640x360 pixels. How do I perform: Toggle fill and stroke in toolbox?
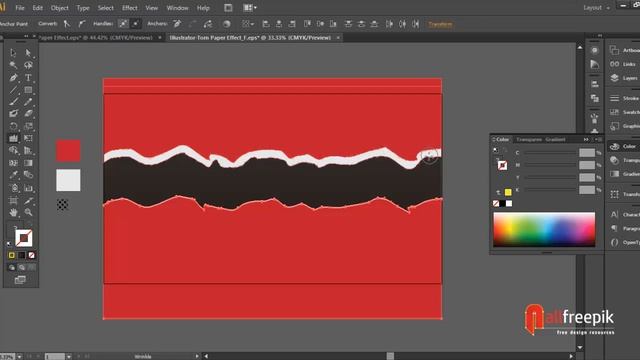coord(30,224)
